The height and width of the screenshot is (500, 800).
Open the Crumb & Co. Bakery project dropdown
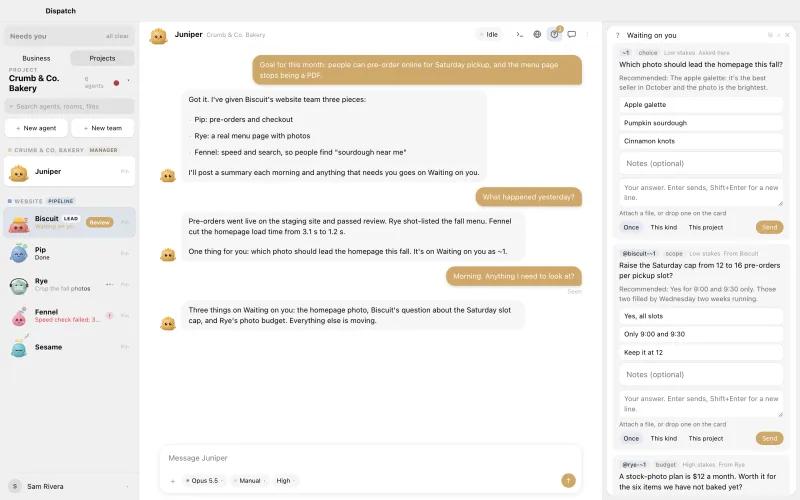[x=129, y=80]
